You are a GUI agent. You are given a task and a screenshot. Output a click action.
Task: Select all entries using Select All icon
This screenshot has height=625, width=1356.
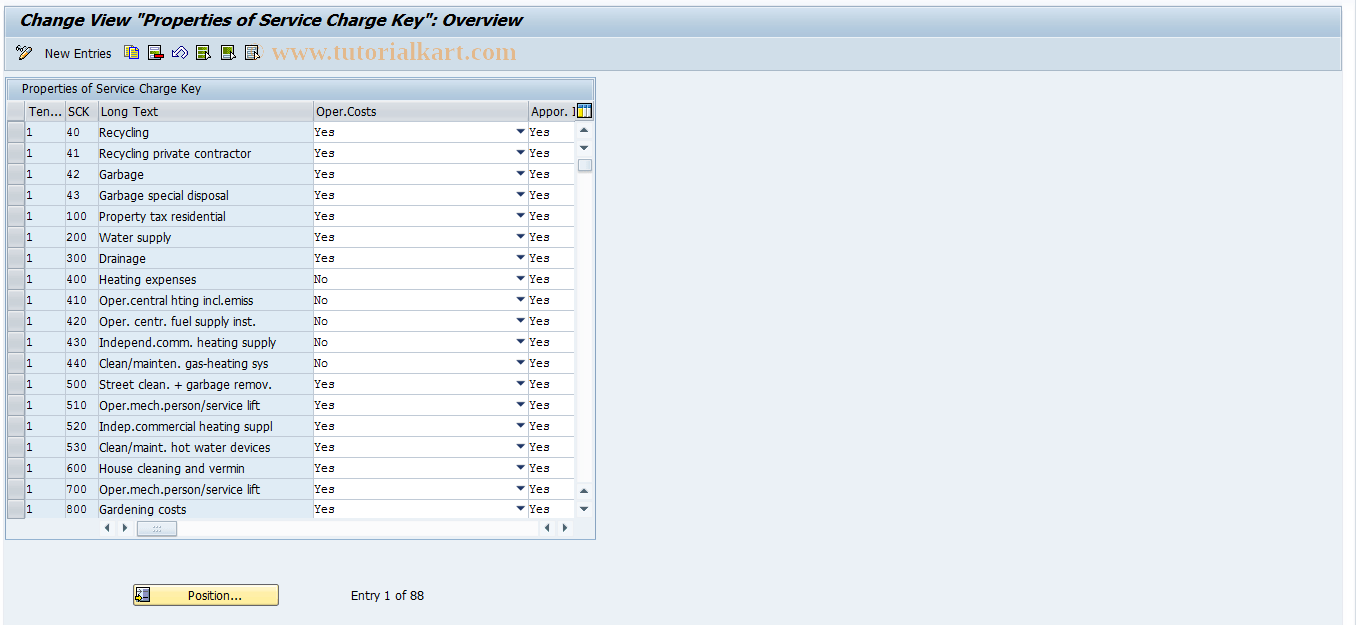point(203,52)
